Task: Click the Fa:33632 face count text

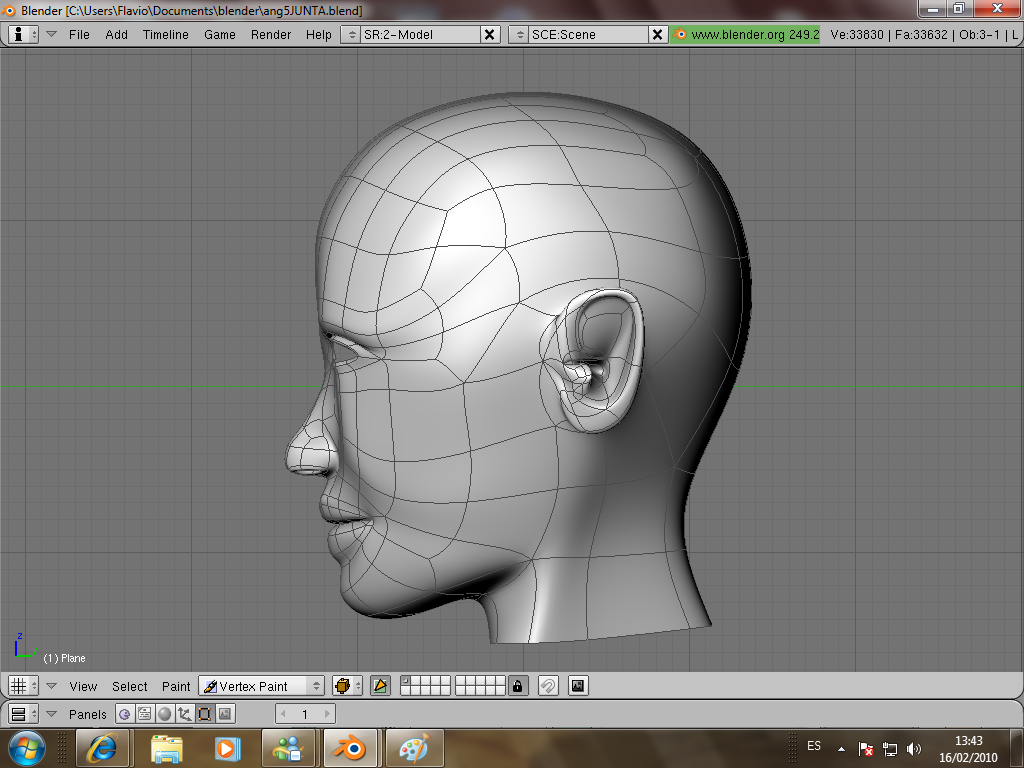Action: tap(921, 35)
